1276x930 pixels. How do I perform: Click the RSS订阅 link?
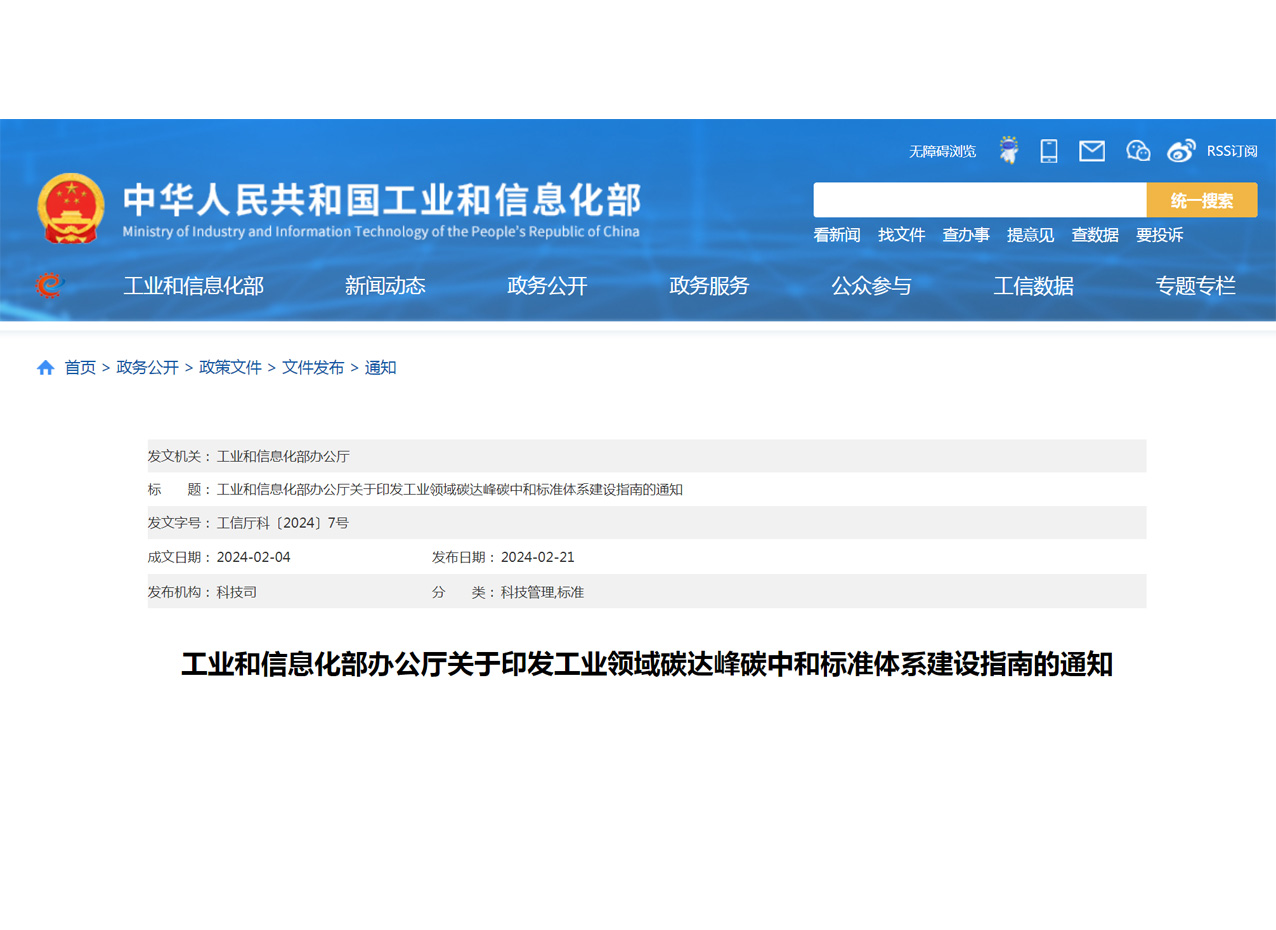(1232, 151)
